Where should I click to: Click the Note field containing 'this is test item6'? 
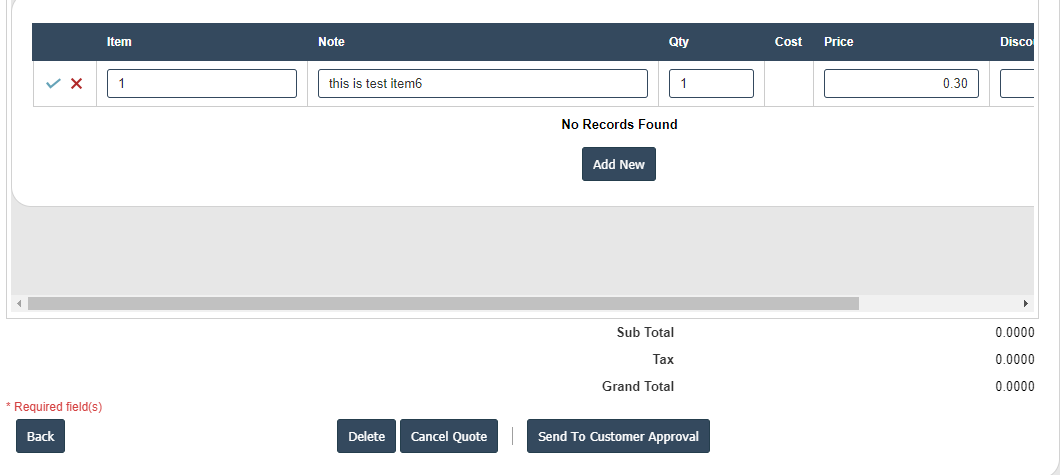(x=482, y=84)
